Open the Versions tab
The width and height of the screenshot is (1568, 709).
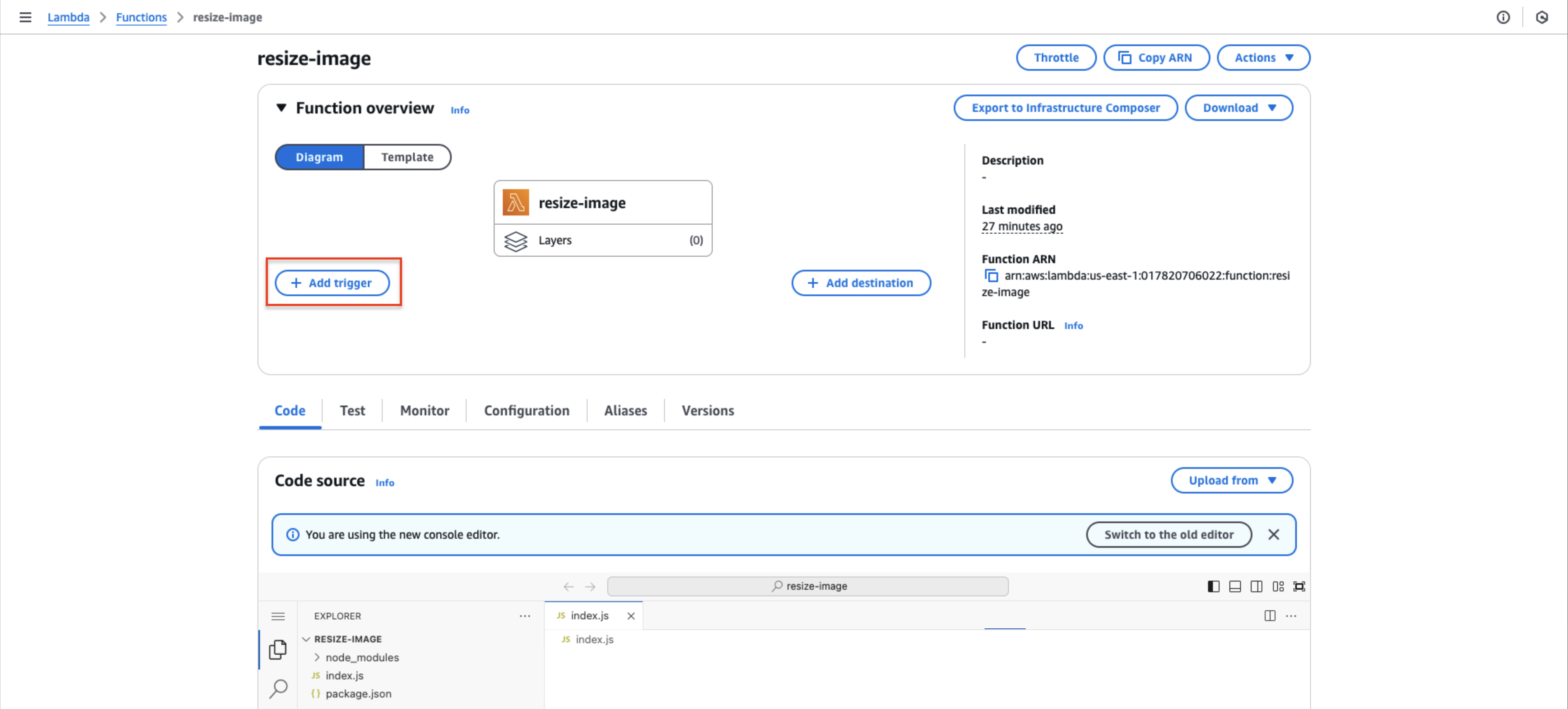click(708, 411)
